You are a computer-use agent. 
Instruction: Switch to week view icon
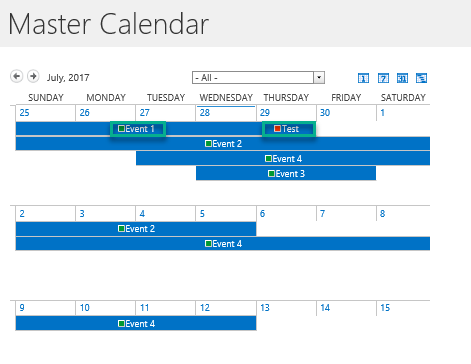(x=383, y=78)
